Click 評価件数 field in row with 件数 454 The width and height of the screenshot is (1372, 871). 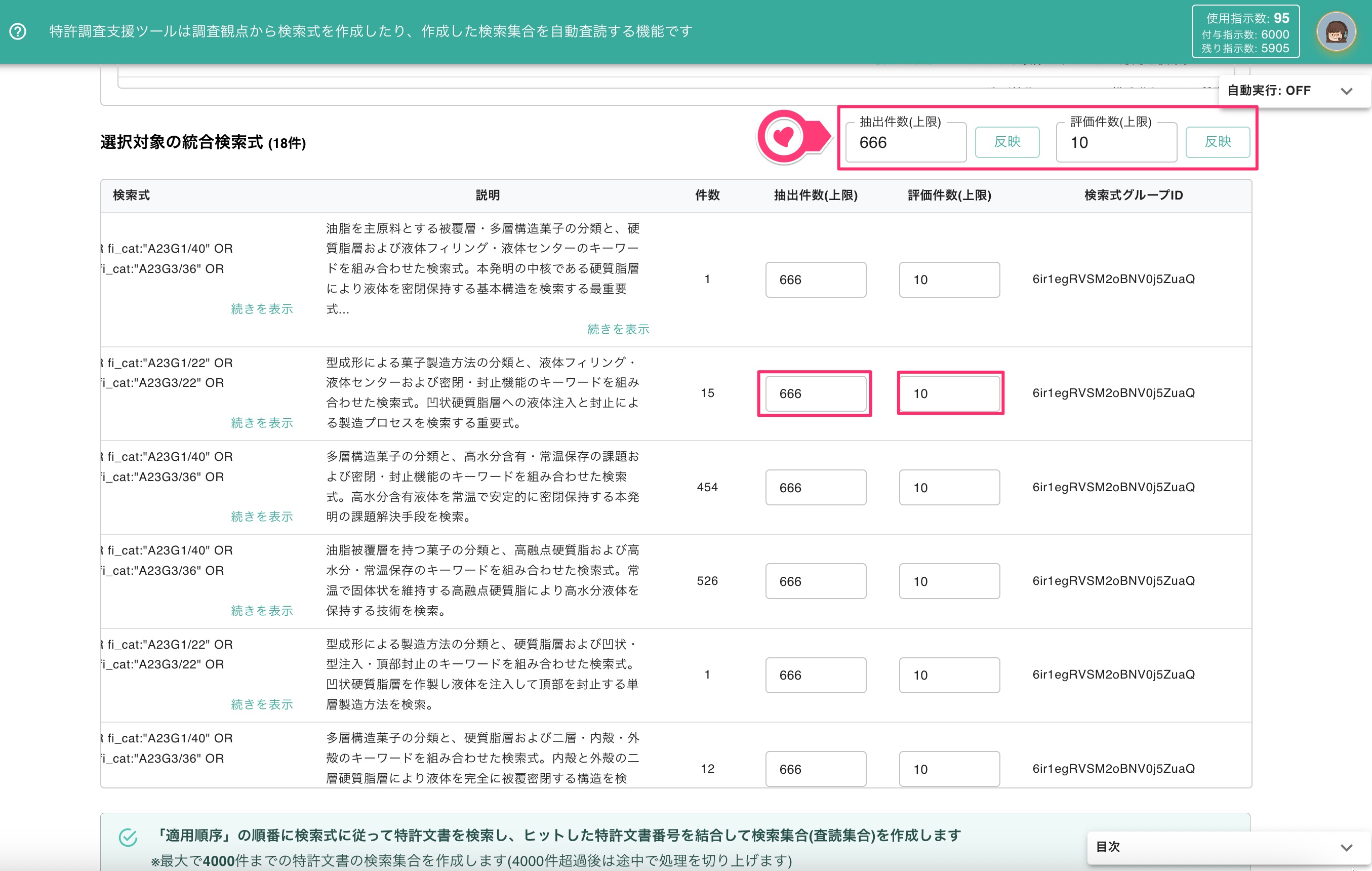click(949, 487)
